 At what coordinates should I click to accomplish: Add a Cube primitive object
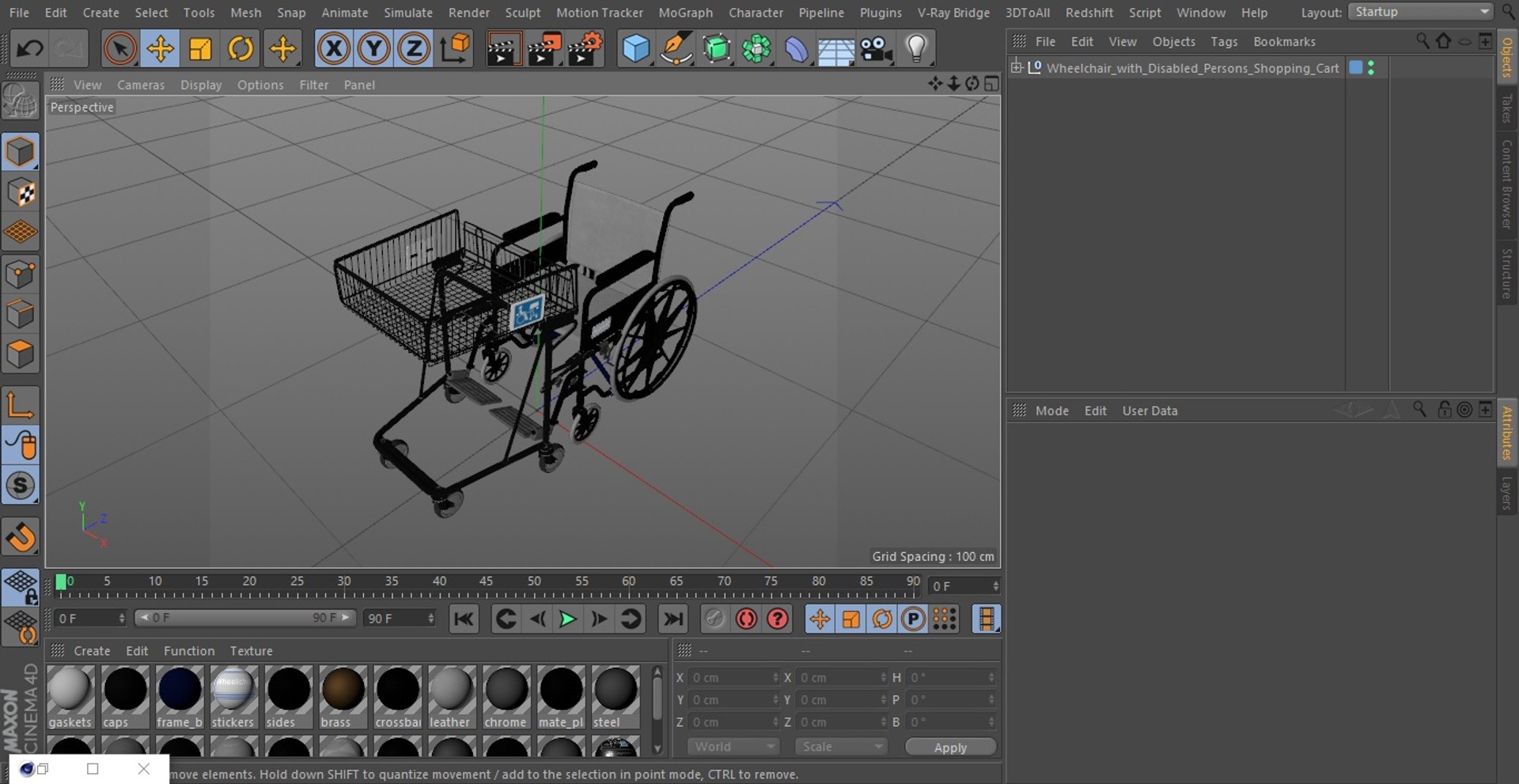(636, 49)
